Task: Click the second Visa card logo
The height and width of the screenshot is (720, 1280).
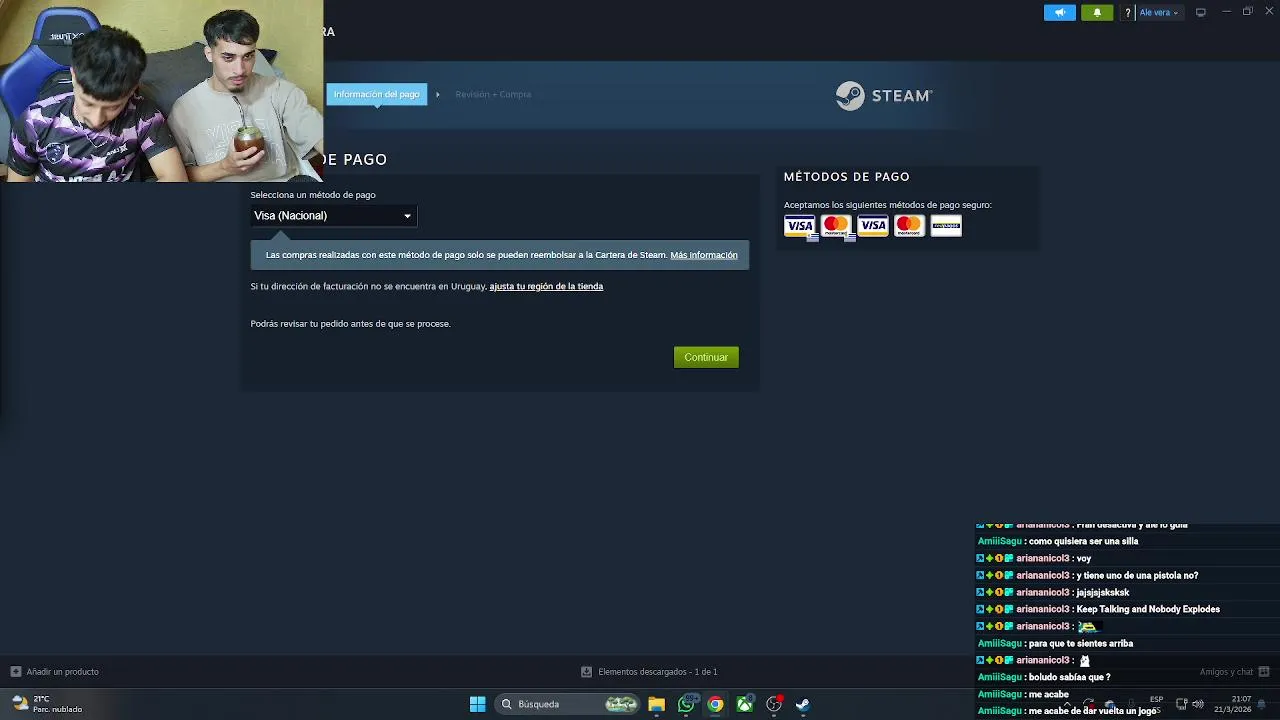Action: tap(873, 226)
